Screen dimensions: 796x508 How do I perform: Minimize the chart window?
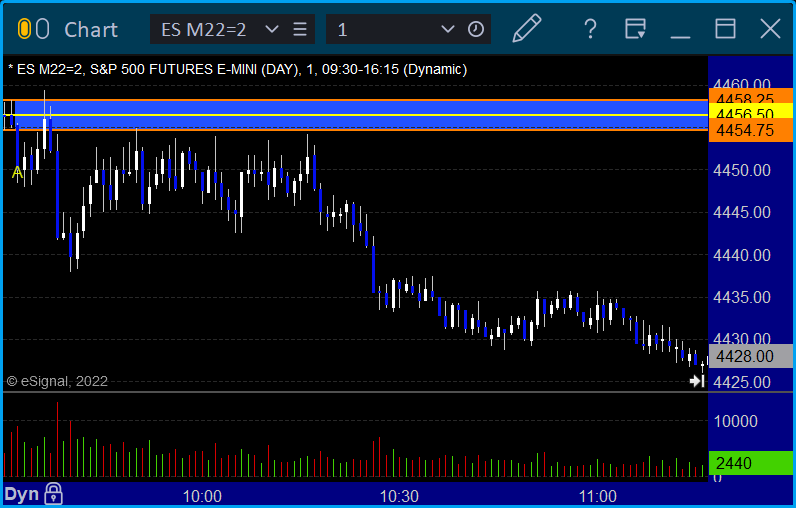pyautogui.click(x=680, y=36)
